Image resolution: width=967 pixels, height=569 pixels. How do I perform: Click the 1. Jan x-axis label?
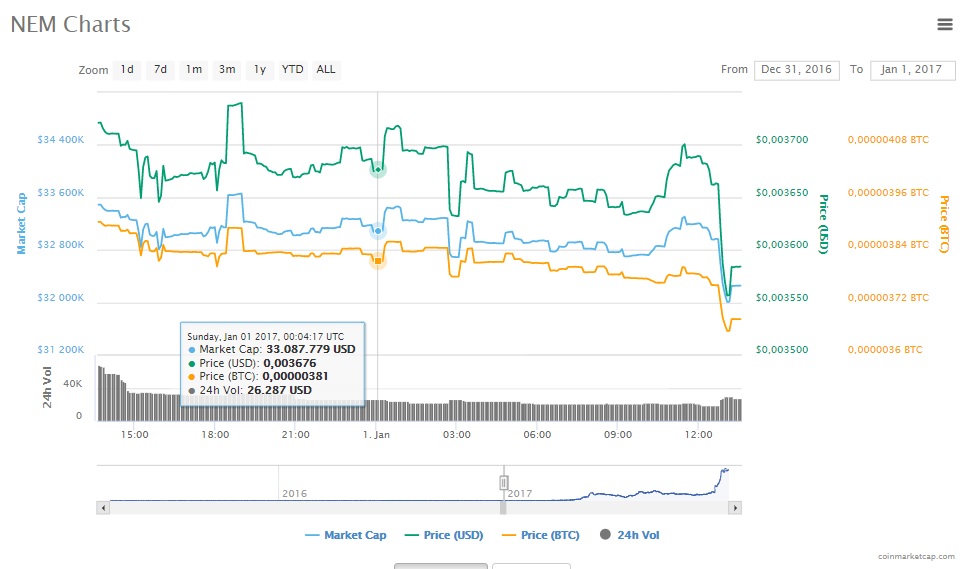coord(376,435)
